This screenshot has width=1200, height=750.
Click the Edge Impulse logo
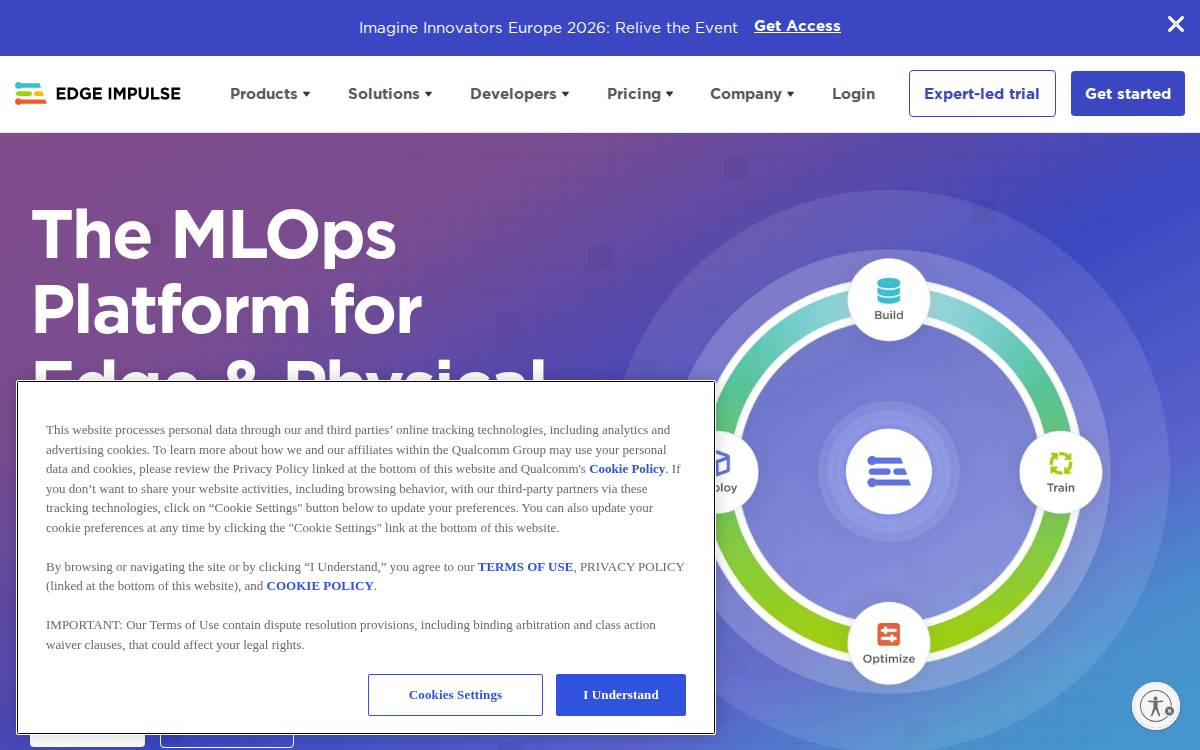98,94
